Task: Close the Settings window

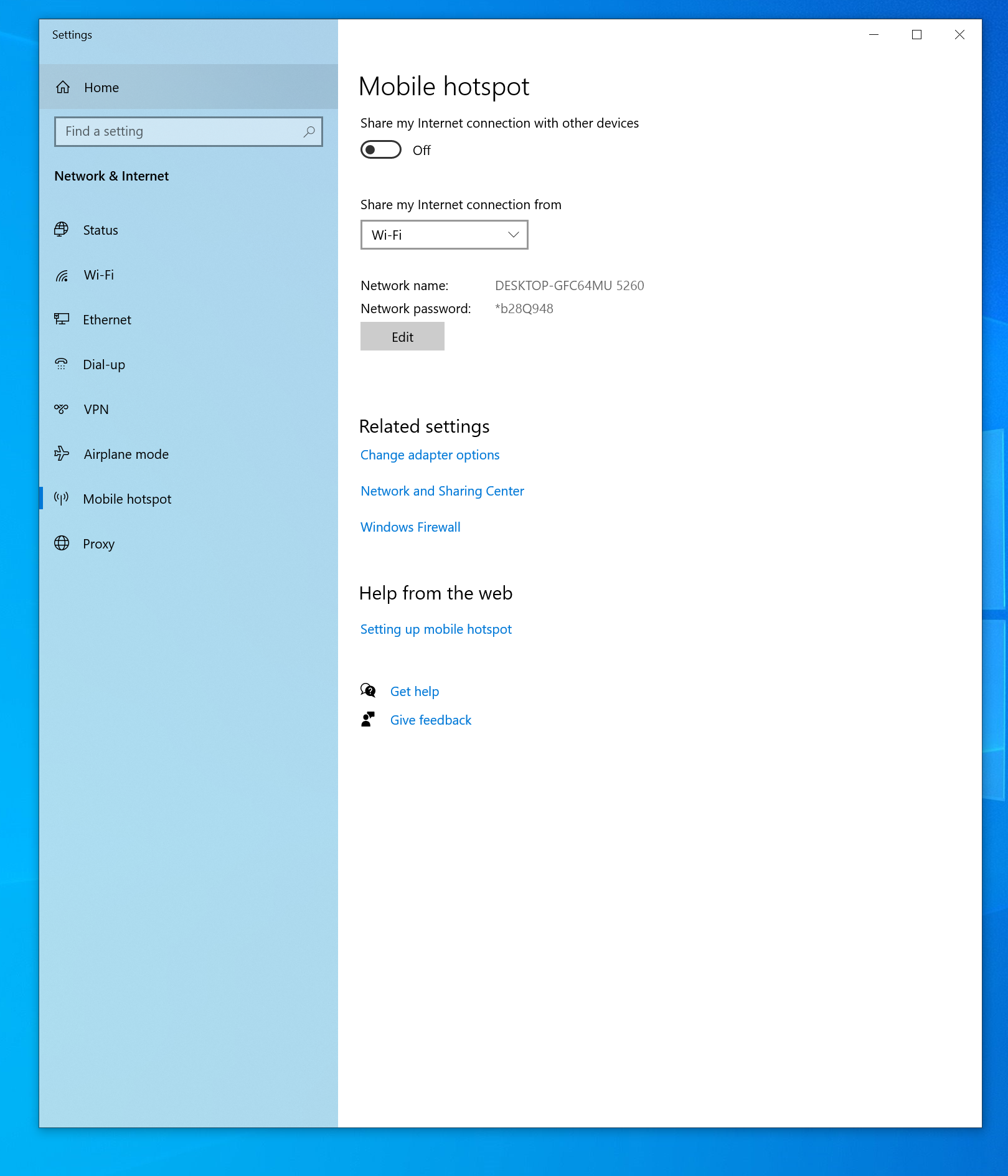Action: tap(959, 35)
